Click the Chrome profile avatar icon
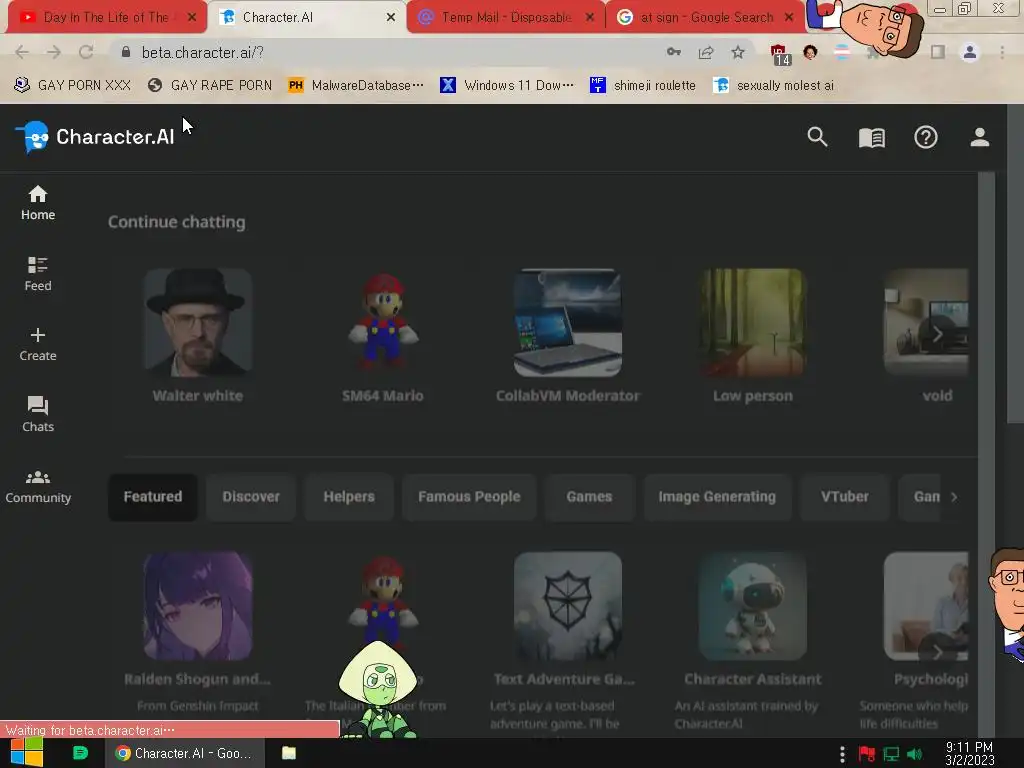The image size is (1024, 768). click(x=970, y=52)
